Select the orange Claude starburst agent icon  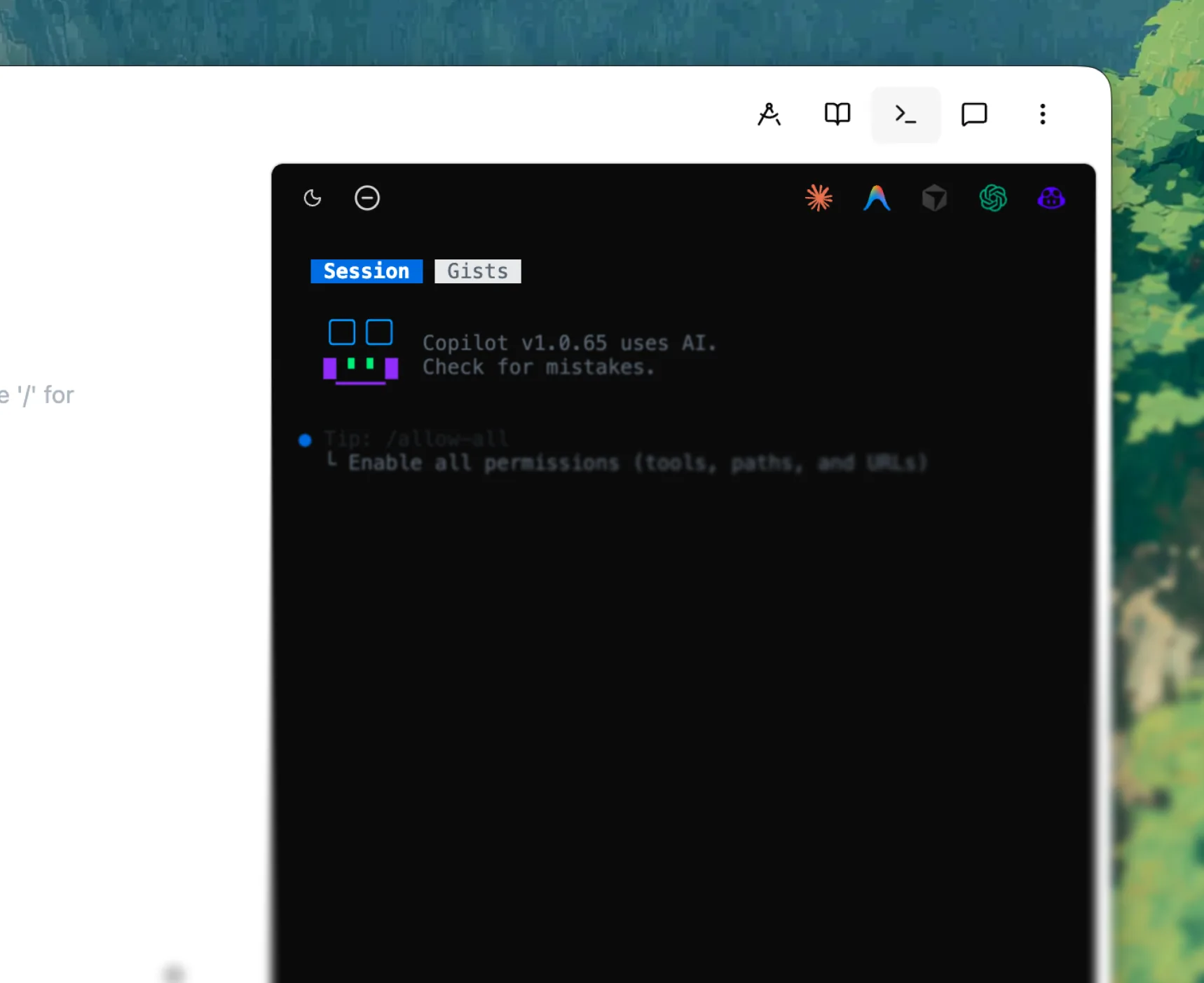[x=819, y=198]
